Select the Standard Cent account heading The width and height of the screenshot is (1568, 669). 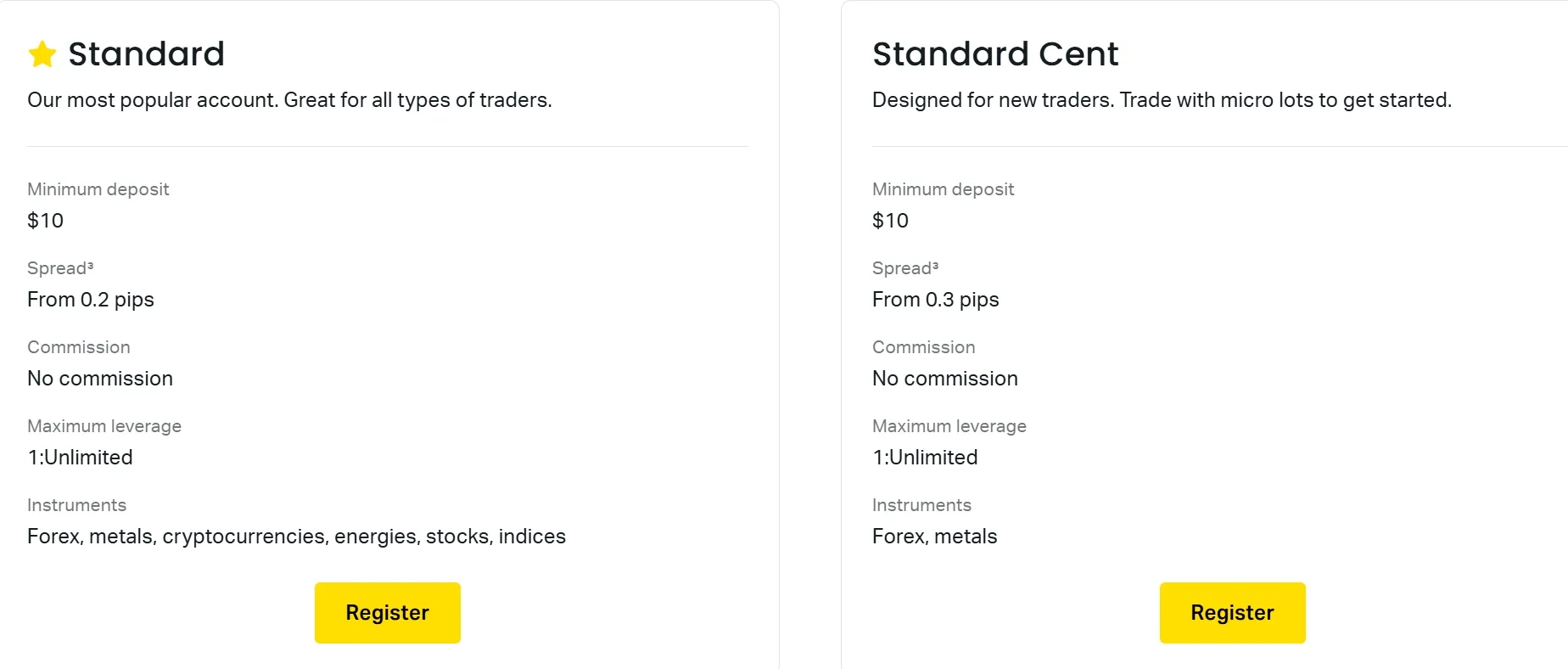(994, 53)
